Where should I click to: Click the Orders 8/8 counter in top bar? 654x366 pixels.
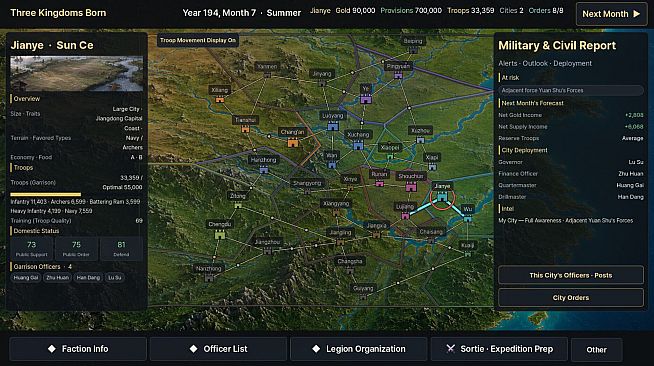point(546,10)
